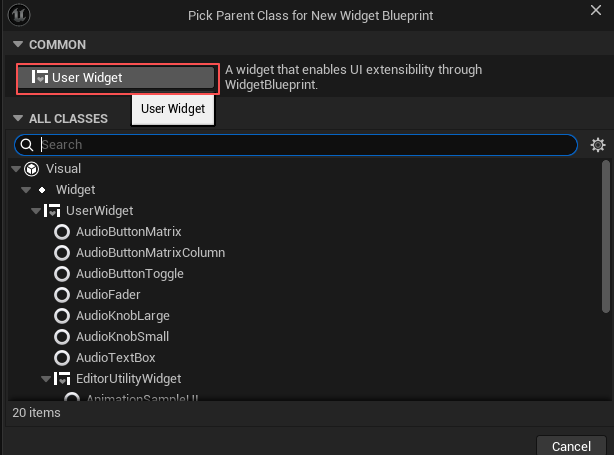This screenshot has height=455, width=614.
Task: Collapse the Visual tree node
Action: (15, 169)
